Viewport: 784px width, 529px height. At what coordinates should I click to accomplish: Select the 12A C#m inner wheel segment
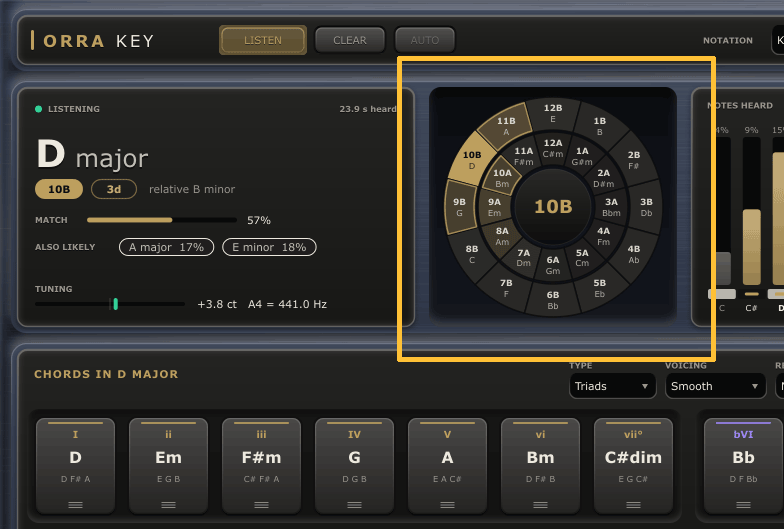tap(553, 148)
